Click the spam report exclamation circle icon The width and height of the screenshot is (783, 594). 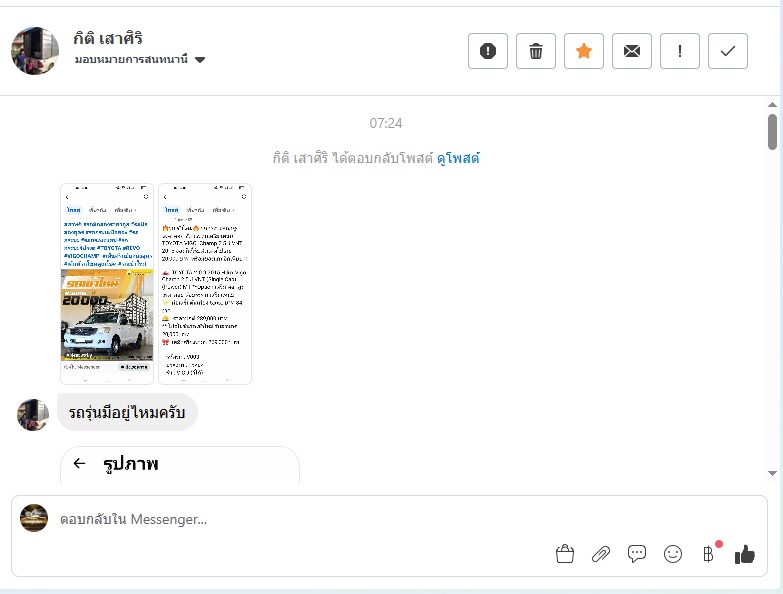pyautogui.click(x=488, y=51)
